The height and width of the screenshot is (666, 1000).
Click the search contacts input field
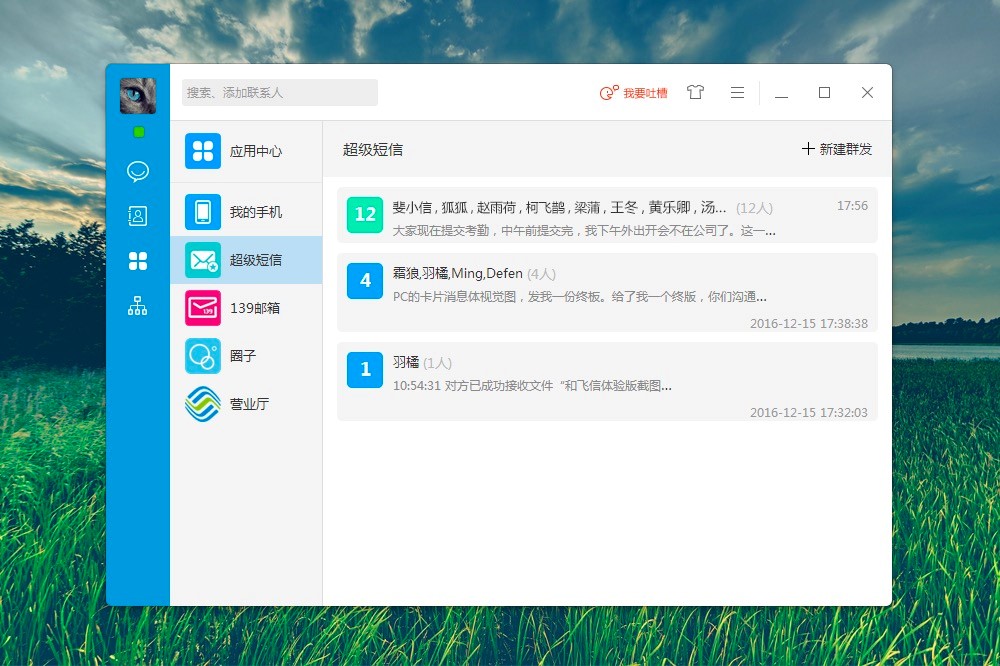click(x=280, y=92)
